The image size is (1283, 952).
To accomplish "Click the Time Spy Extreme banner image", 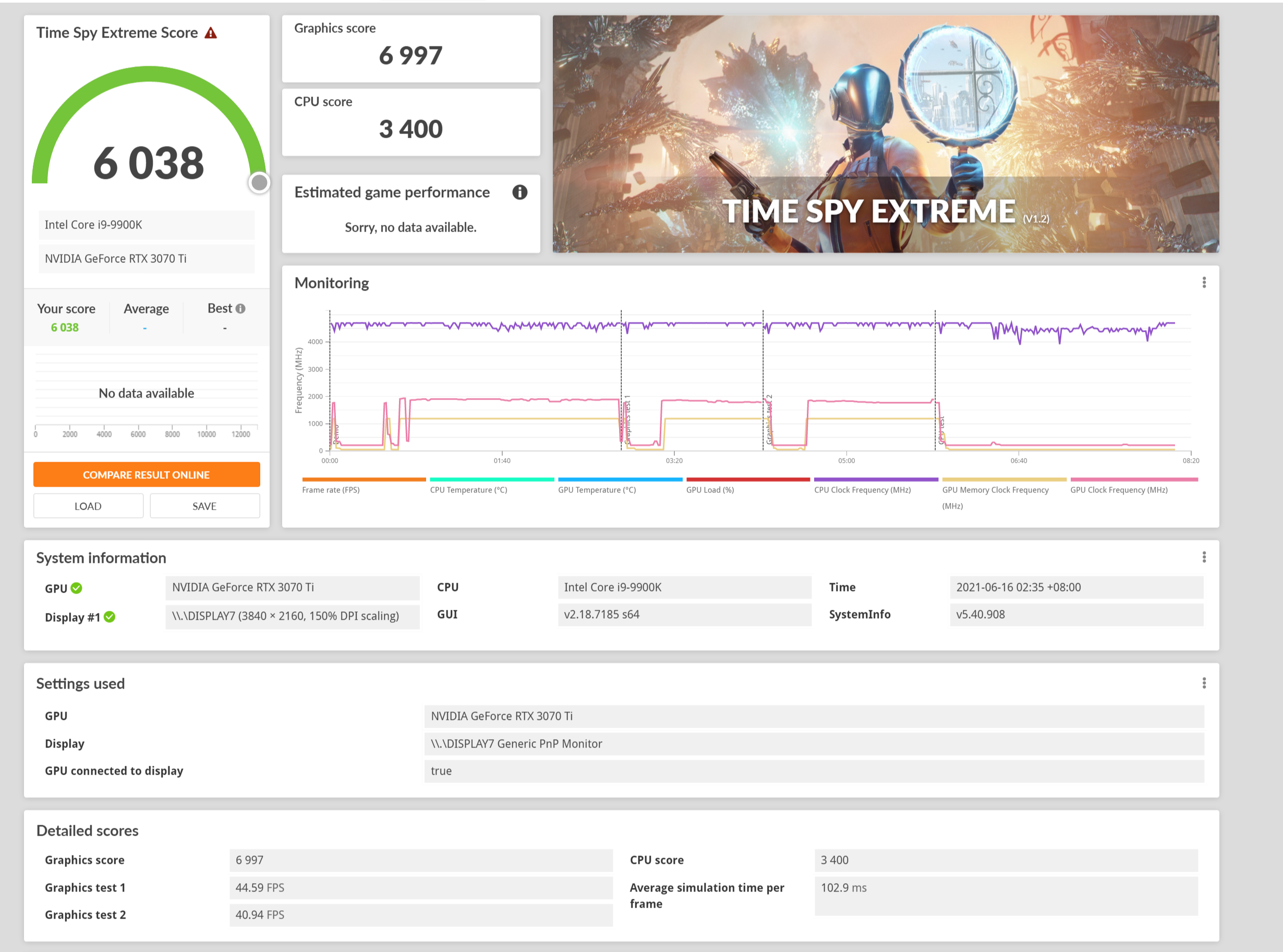I will pos(885,134).
